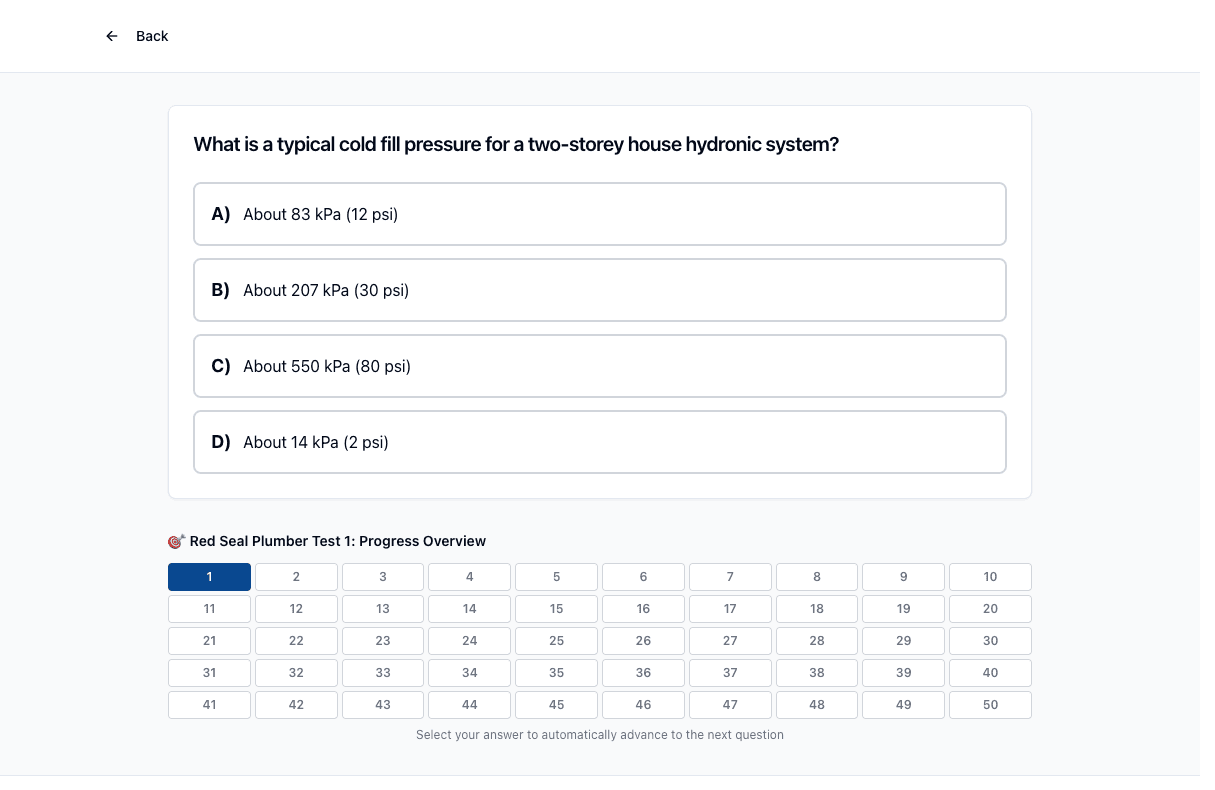The width and height of the screenshot is (1215, 790).
Task: Jump to question 4
Action: click(470, 577)
